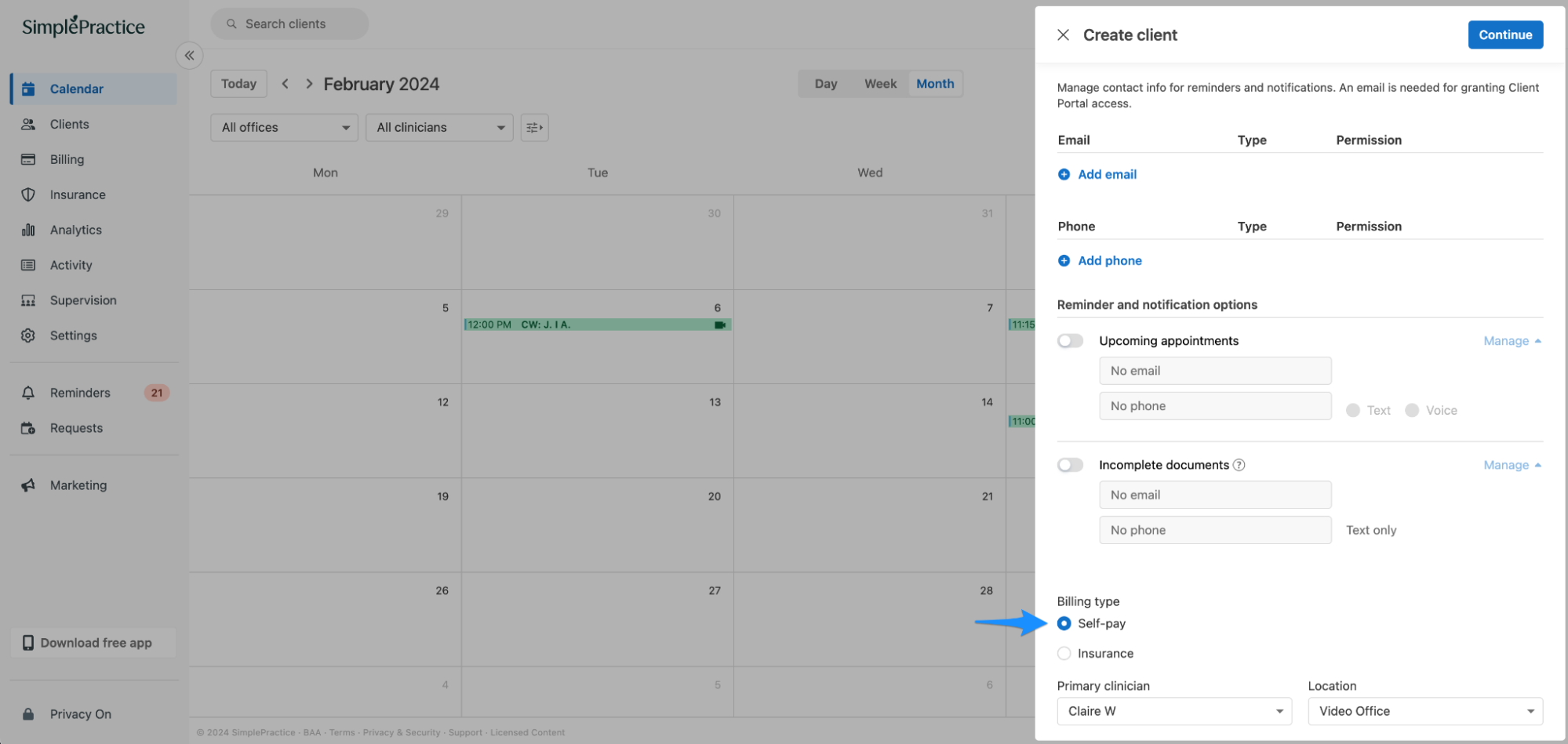Image resolution: width=1568 pixels, height=744 pixels.
Task: Open the All offices dropdown
Action: coord(284,128)
